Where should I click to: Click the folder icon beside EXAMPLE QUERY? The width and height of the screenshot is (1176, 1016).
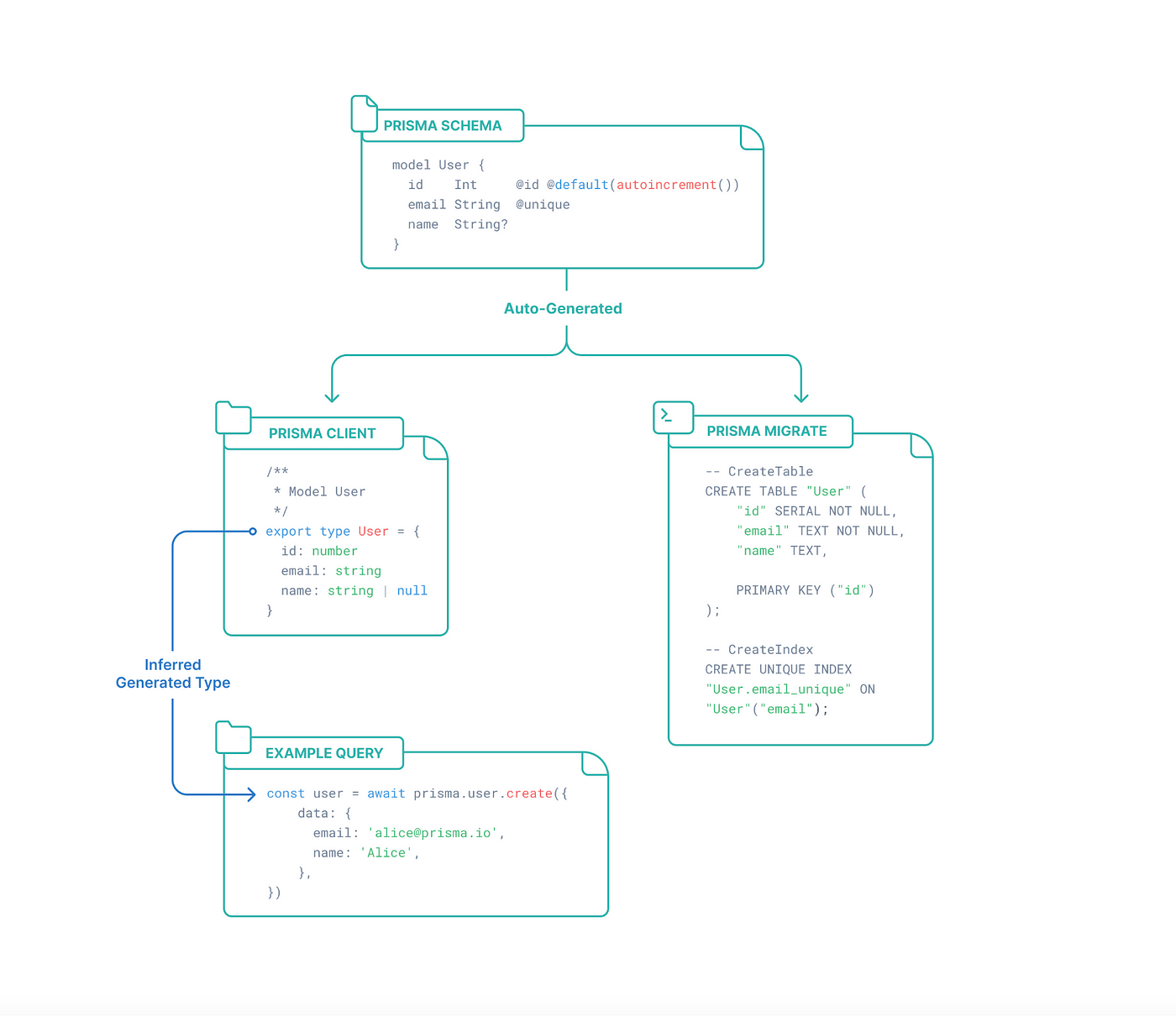click(x=234, y=736)
